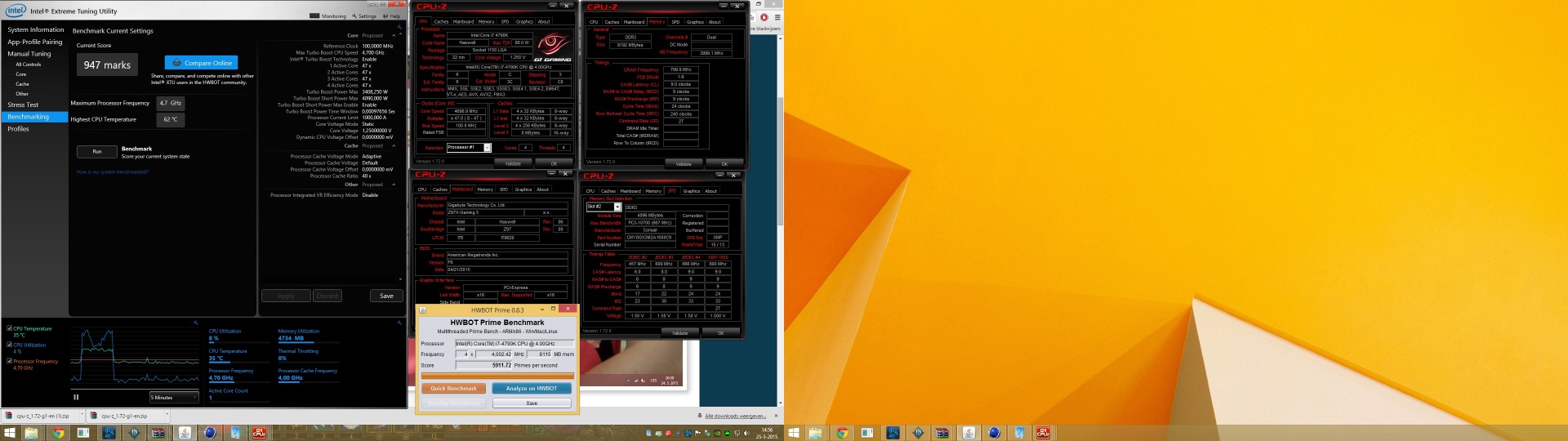Open Chrome on the right monitor taskbar
The width and height of the screenshot is (1568, 441).
(x=842, y=433)
